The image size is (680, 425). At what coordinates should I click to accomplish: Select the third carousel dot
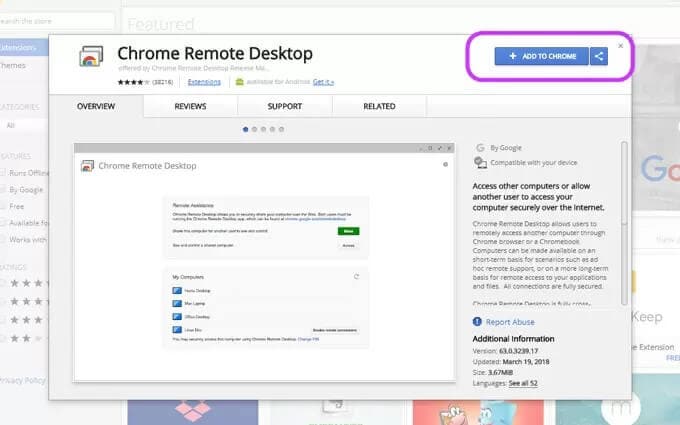(263, 129)
